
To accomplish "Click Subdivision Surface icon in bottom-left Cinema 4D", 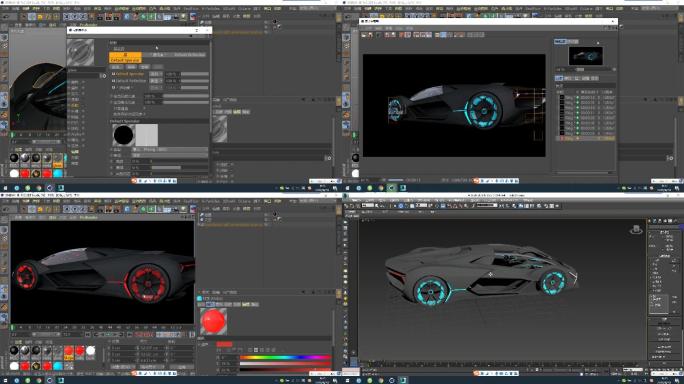I will 143,209.
